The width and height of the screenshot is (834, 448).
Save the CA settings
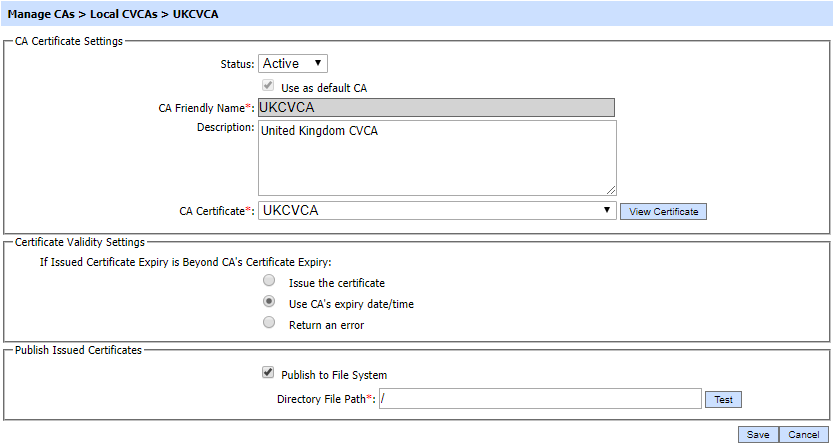click(757, 434)
